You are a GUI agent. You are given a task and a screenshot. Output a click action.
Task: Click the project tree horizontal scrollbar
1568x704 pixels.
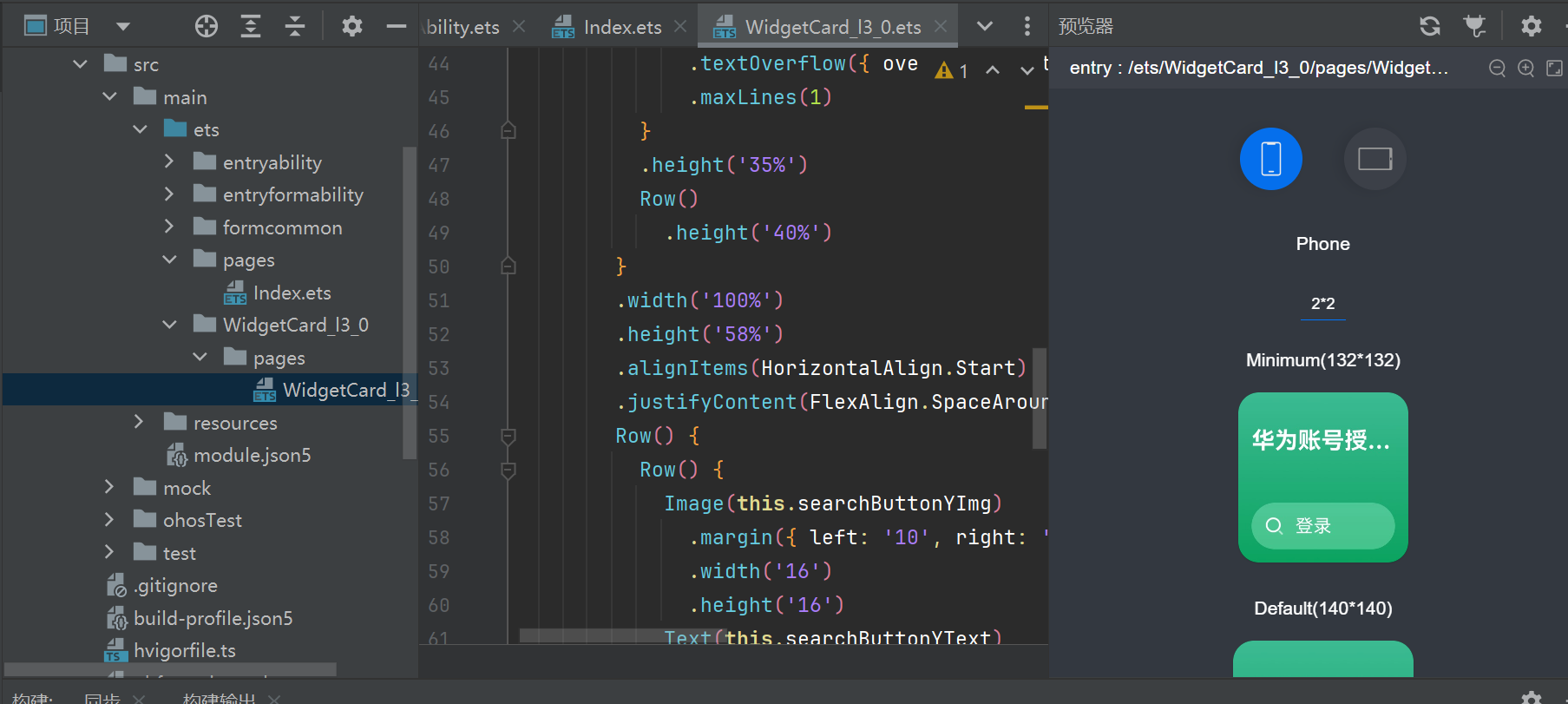(170, 669)
